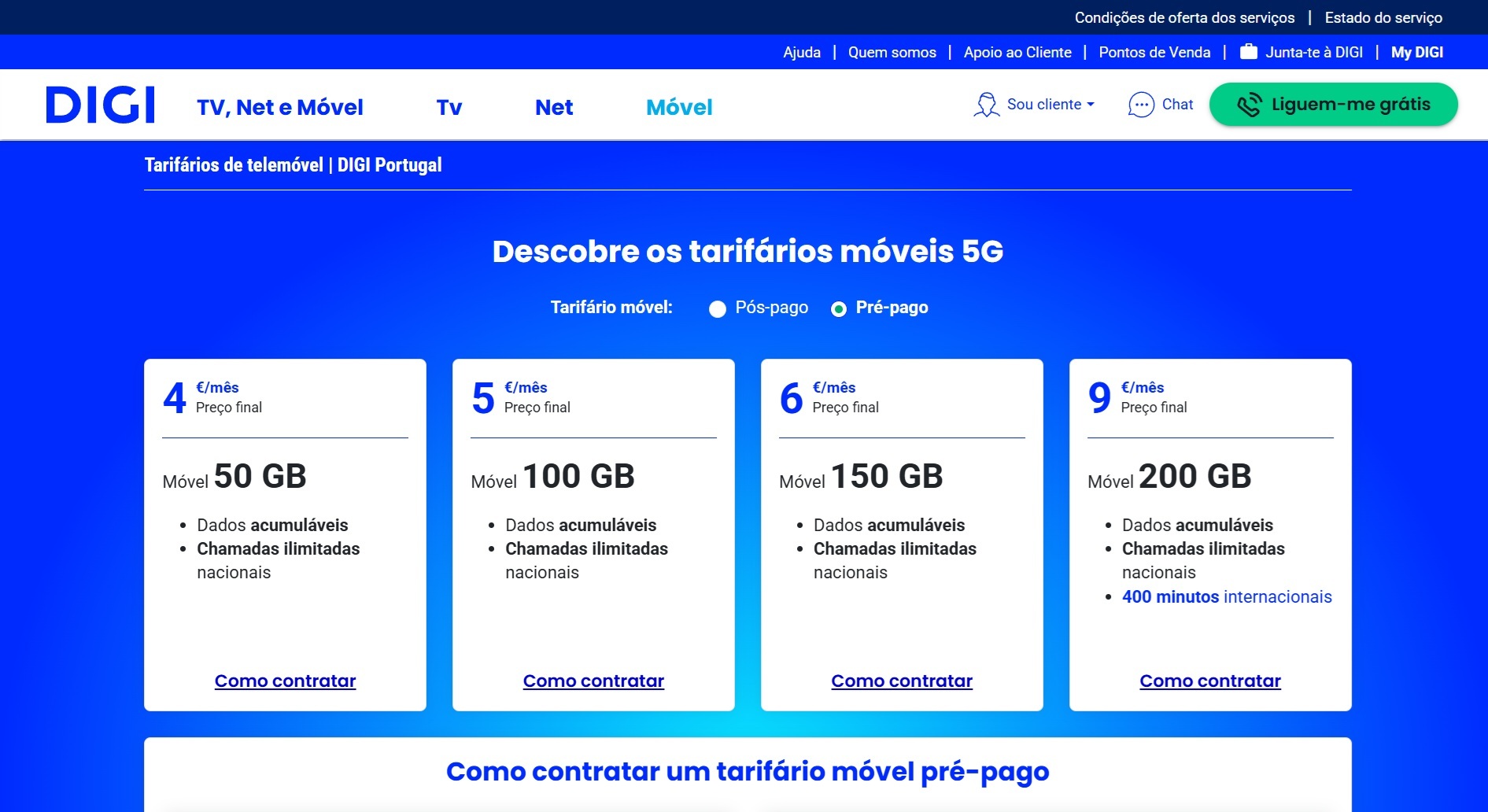
Task: Click the phone icon in Liguem-me grátis
Action: click(1249, 105)
